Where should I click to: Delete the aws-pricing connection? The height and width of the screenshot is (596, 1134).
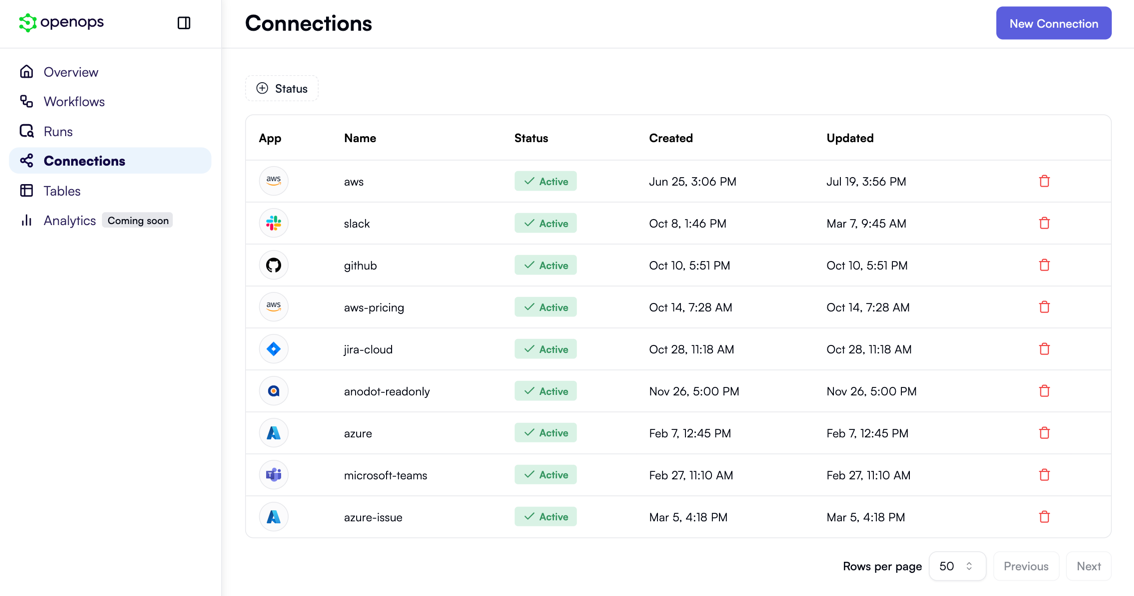(1044, 307)
